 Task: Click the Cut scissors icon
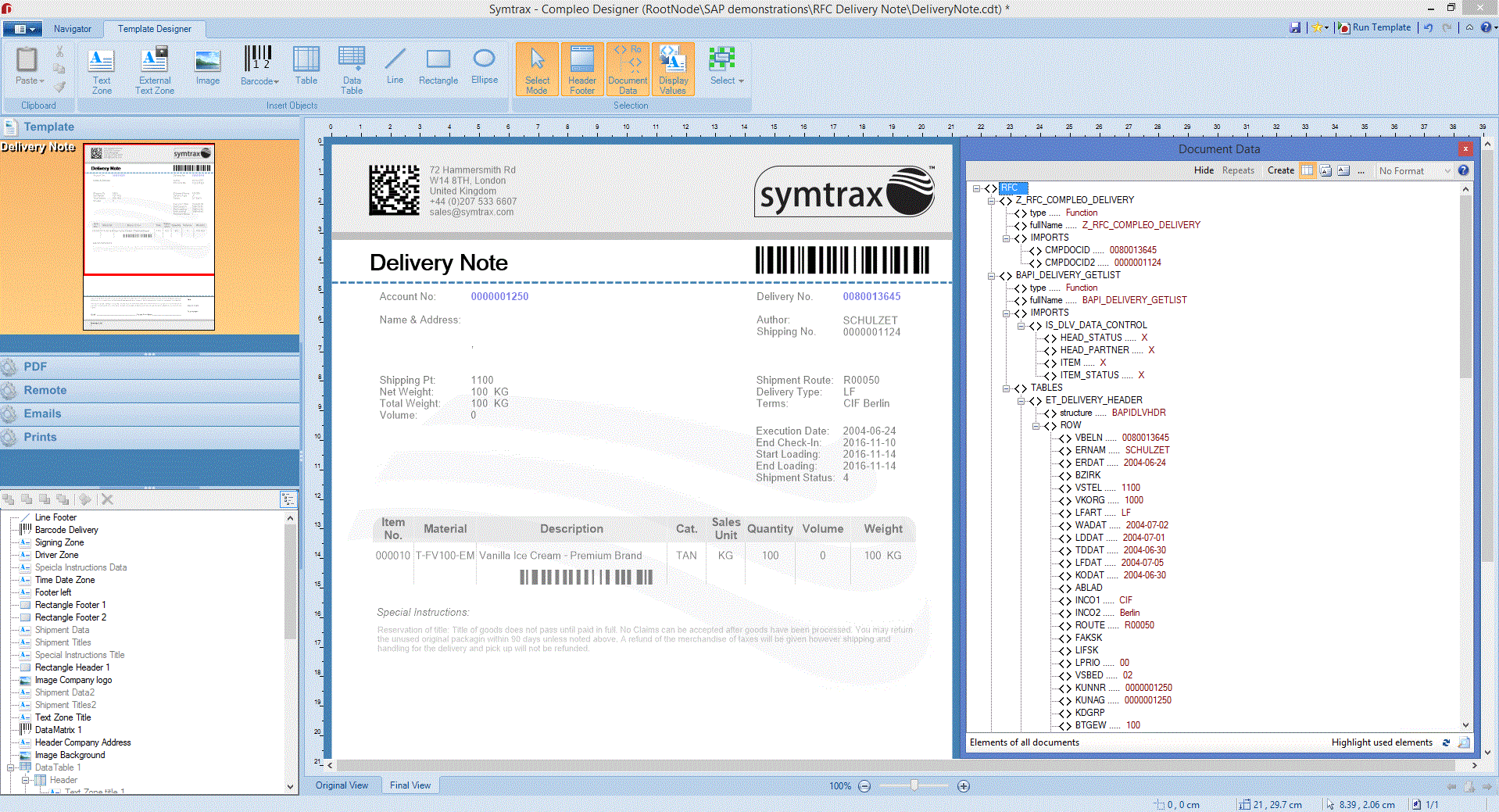coord(59,52)
